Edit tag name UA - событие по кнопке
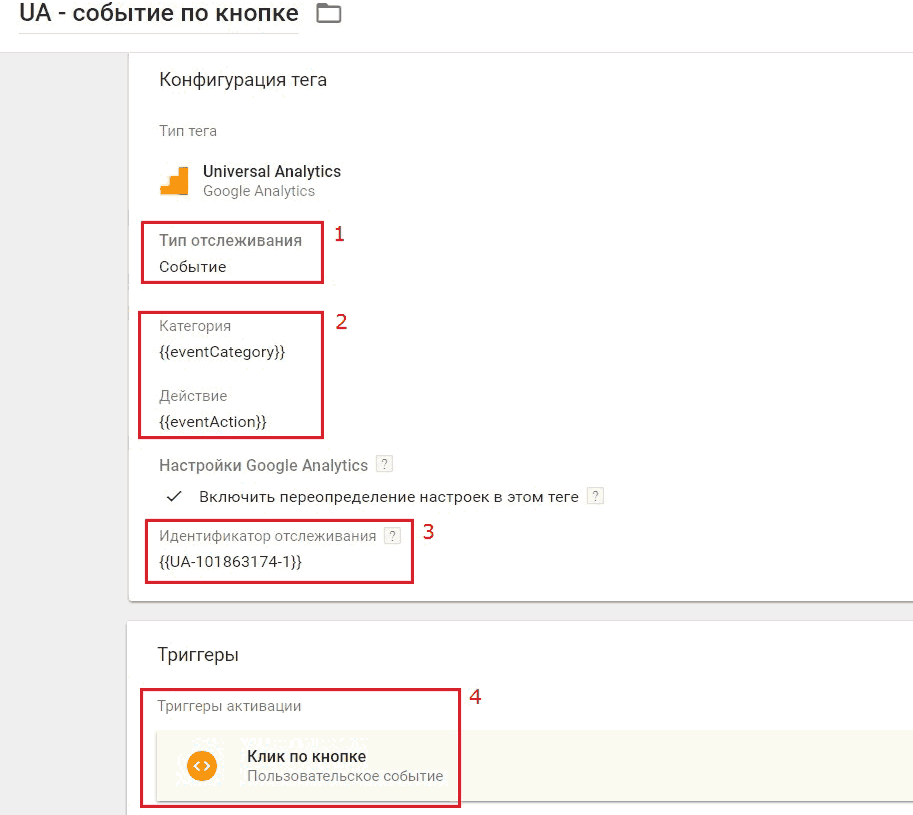This screenshot has height=815, width=913. pos(158,13)
